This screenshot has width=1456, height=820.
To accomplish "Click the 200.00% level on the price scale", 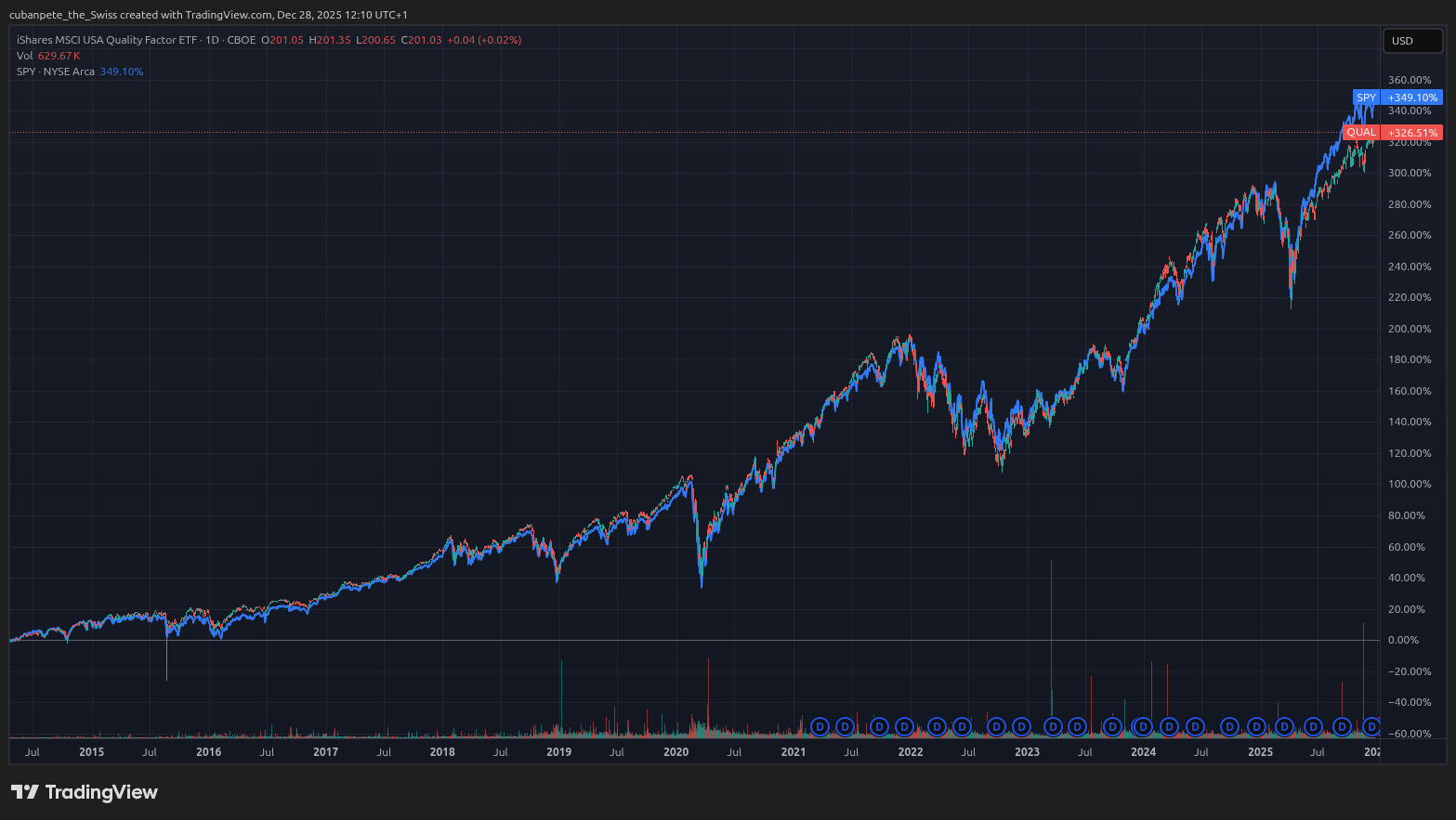I will (1409, 329).
